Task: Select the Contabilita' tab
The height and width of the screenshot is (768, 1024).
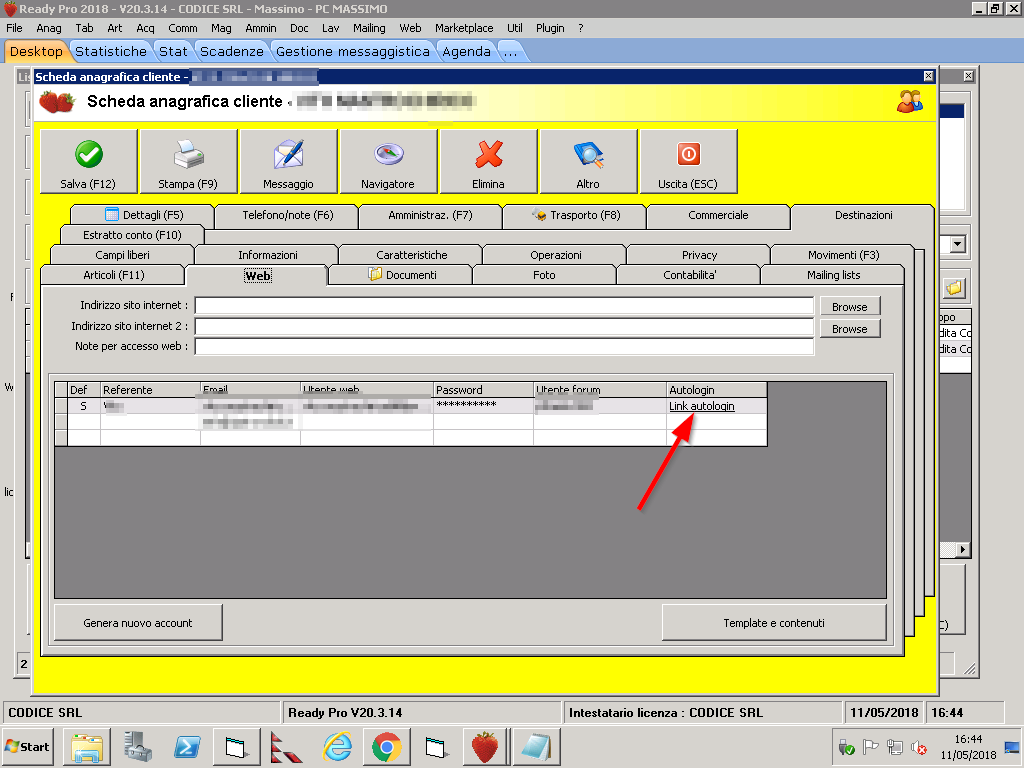Action: [690, 275]
